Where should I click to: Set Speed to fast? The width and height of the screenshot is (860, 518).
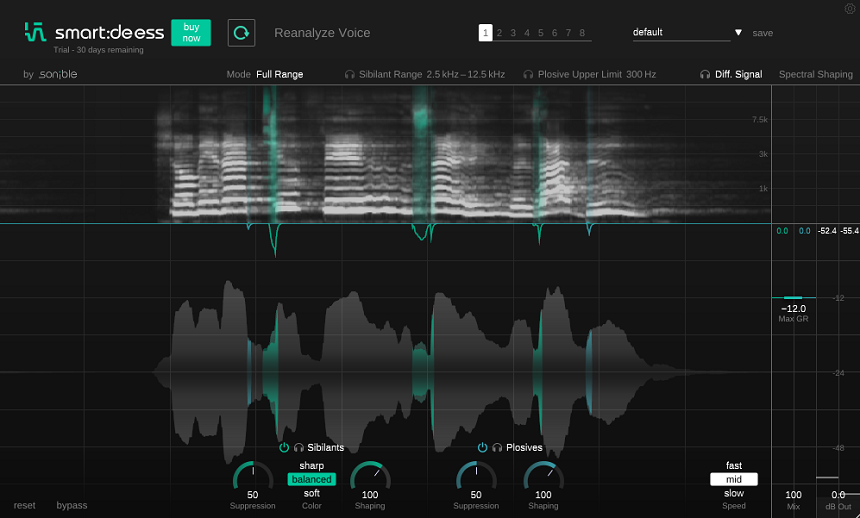(x=734, y=465)
